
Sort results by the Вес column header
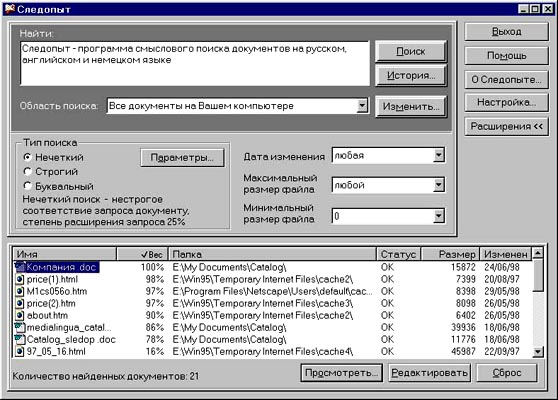click(x=142, y=254)
